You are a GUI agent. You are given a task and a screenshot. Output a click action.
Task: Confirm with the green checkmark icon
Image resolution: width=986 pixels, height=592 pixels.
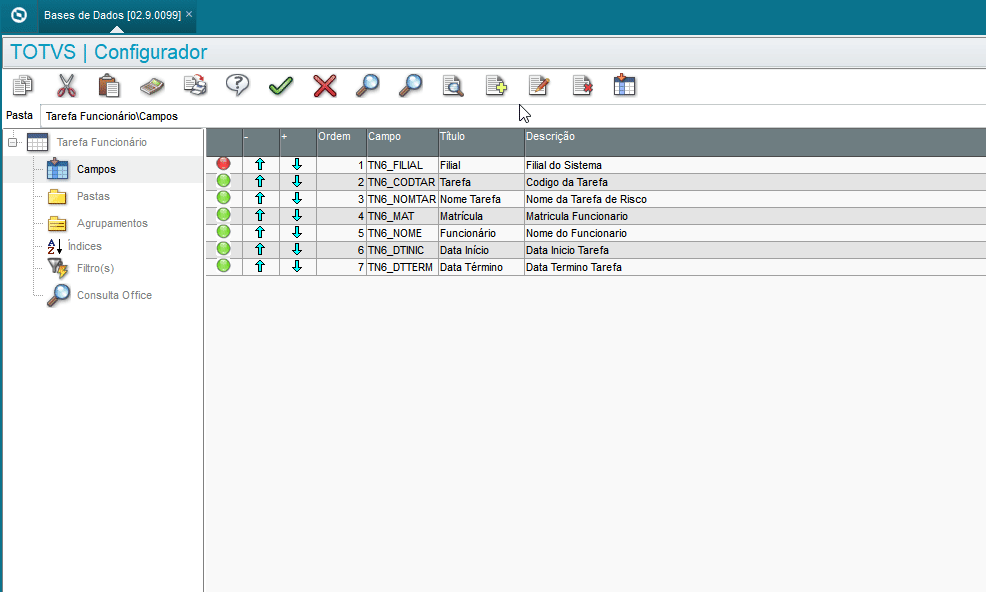pyautogui.click(x=281, y=86)
